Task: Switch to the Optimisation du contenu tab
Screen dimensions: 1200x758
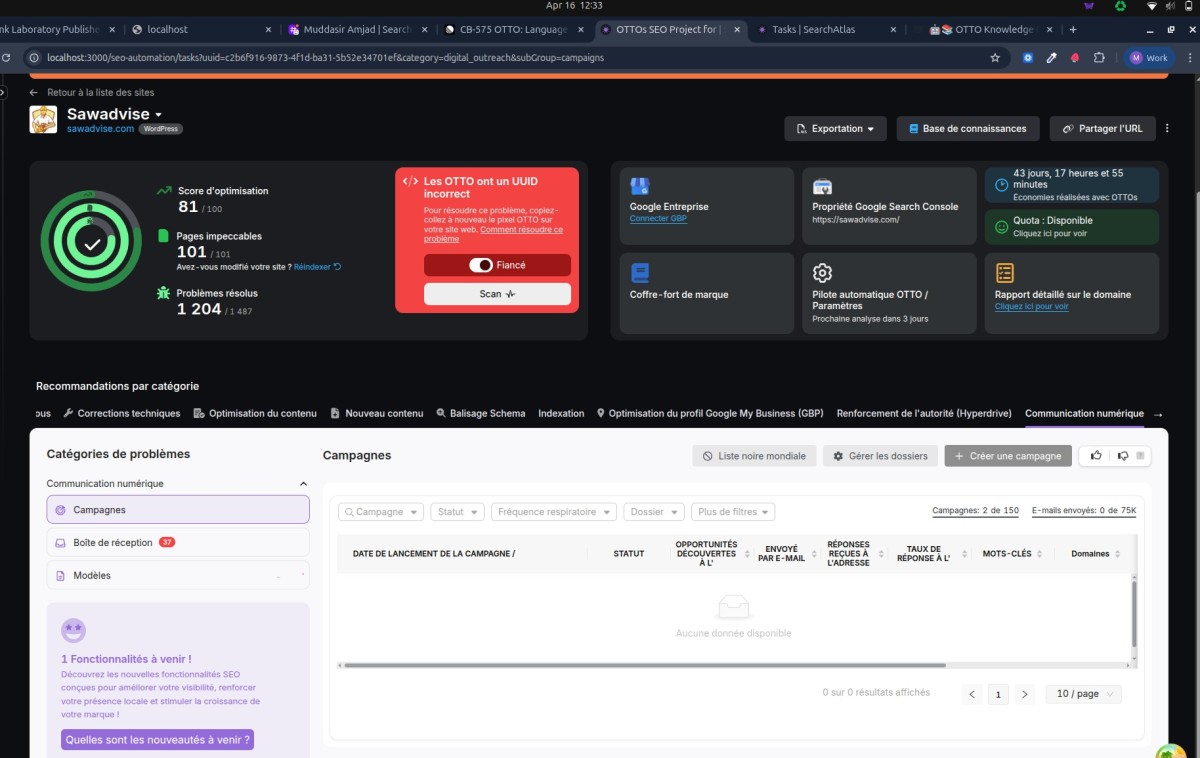Action: [255, 413]
